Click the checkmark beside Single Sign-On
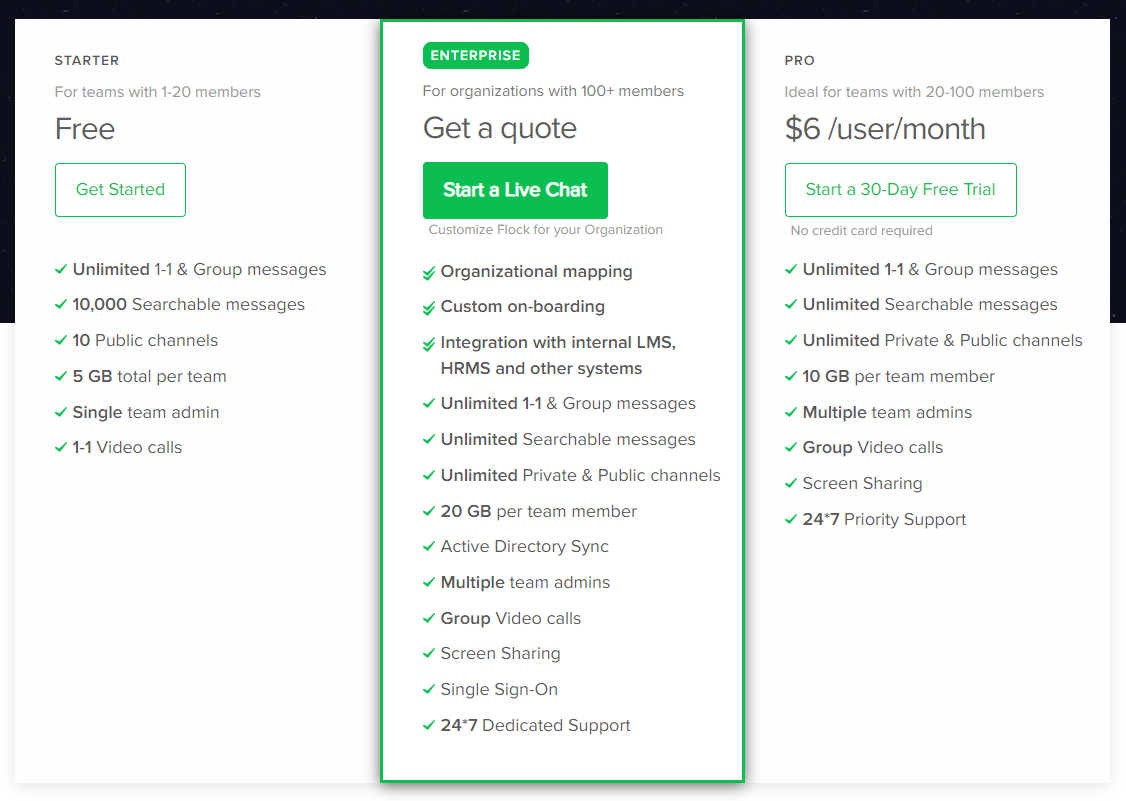Screen dimensions: 1126x801 [x=429, y=690]
